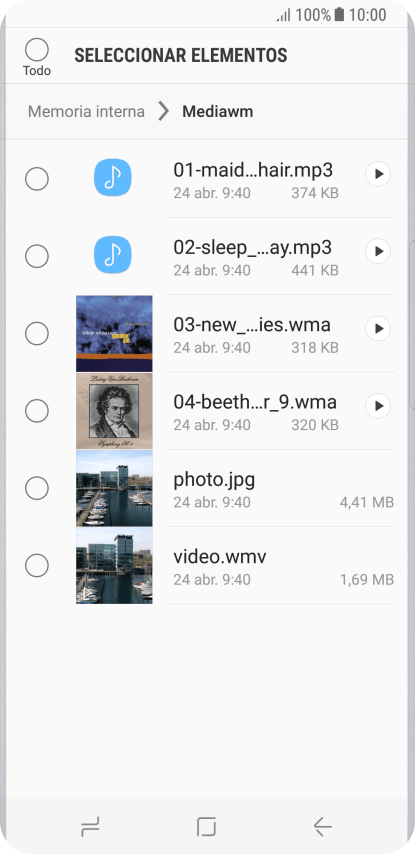
Task: Open the recent apps navigation icon
Action: tap(90, 827)
